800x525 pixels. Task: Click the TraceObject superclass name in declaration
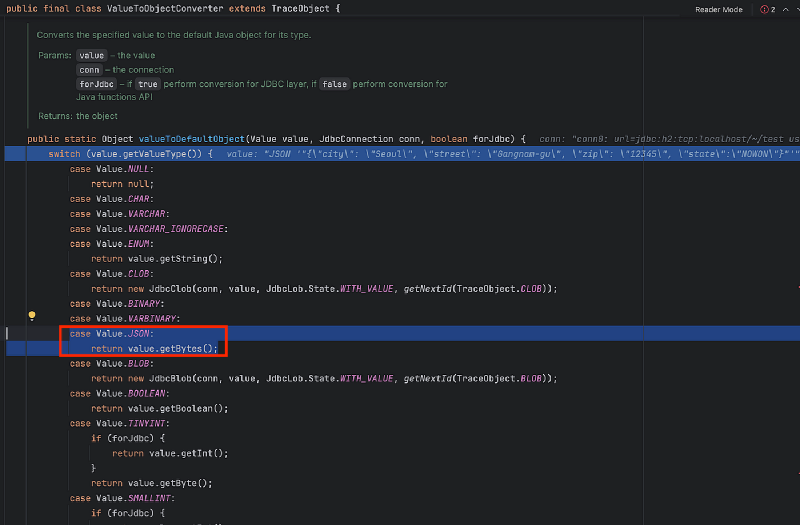coord(300,9)
